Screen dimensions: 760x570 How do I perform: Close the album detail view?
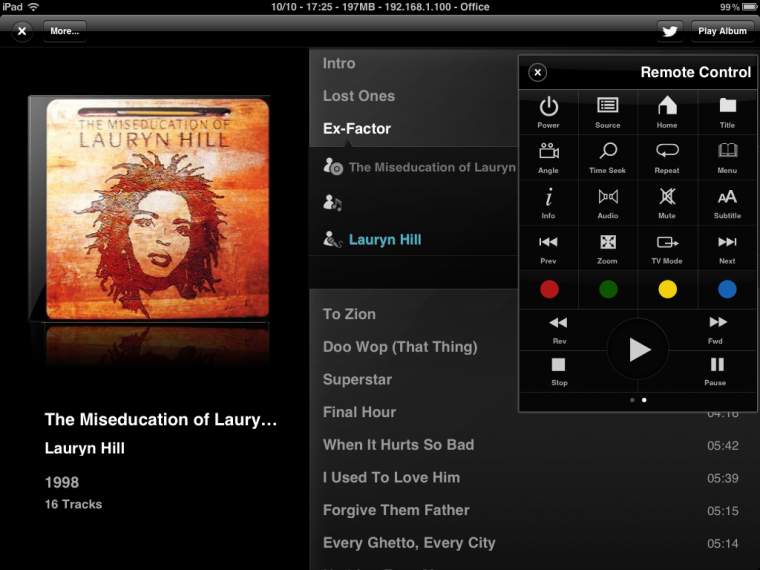[x=22, y=31]
